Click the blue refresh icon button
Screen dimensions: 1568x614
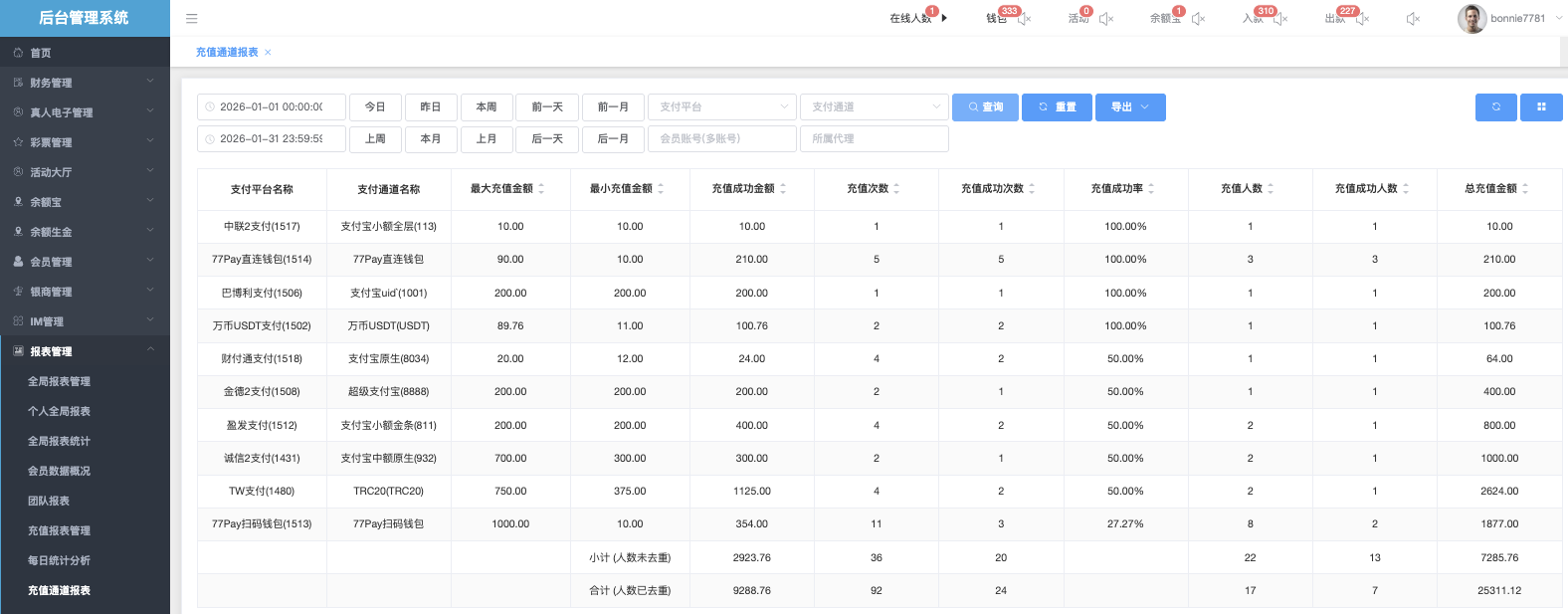tap(1495, 106)
